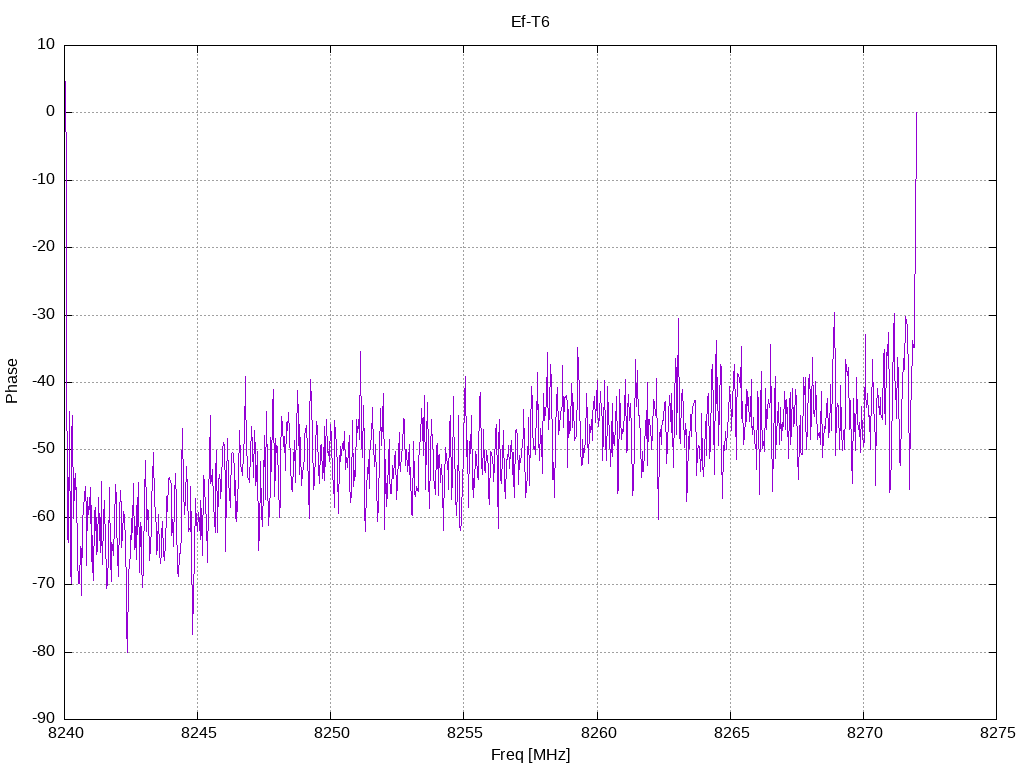Click the Freq [MHz] x-axis label

[x=530, y=755]
